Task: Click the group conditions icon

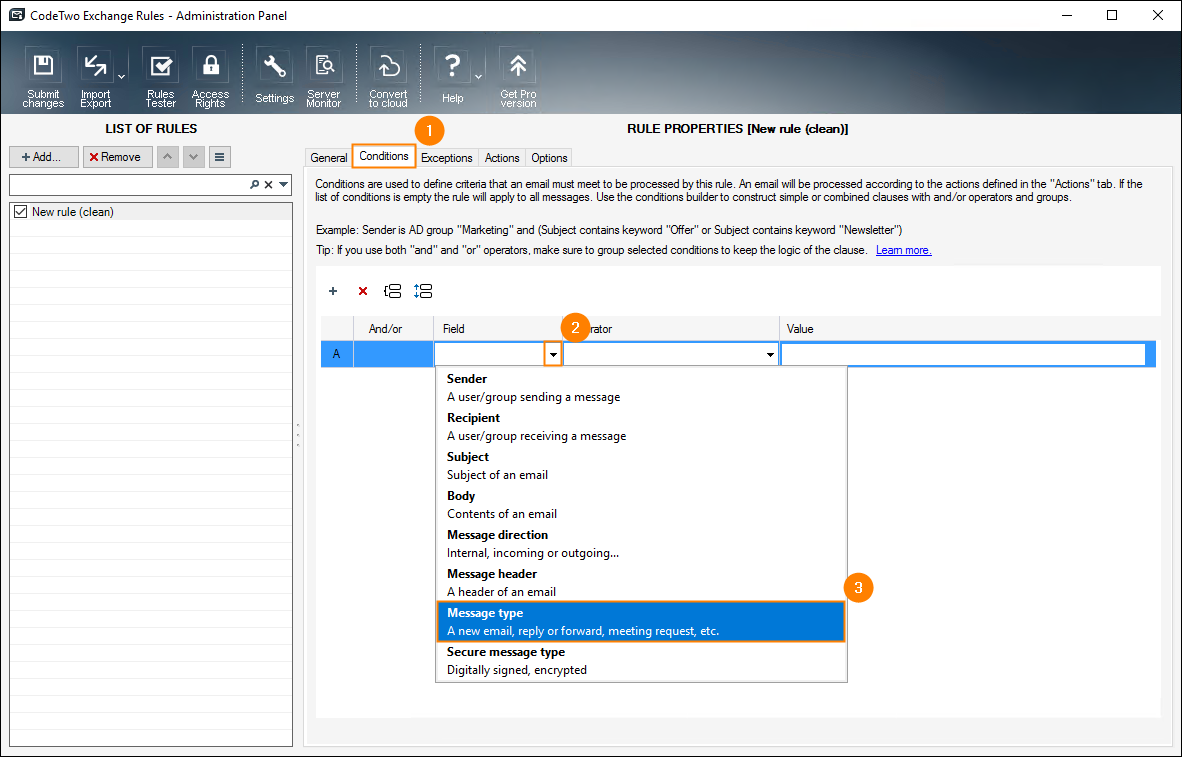Action: click(x=392, y=291)
